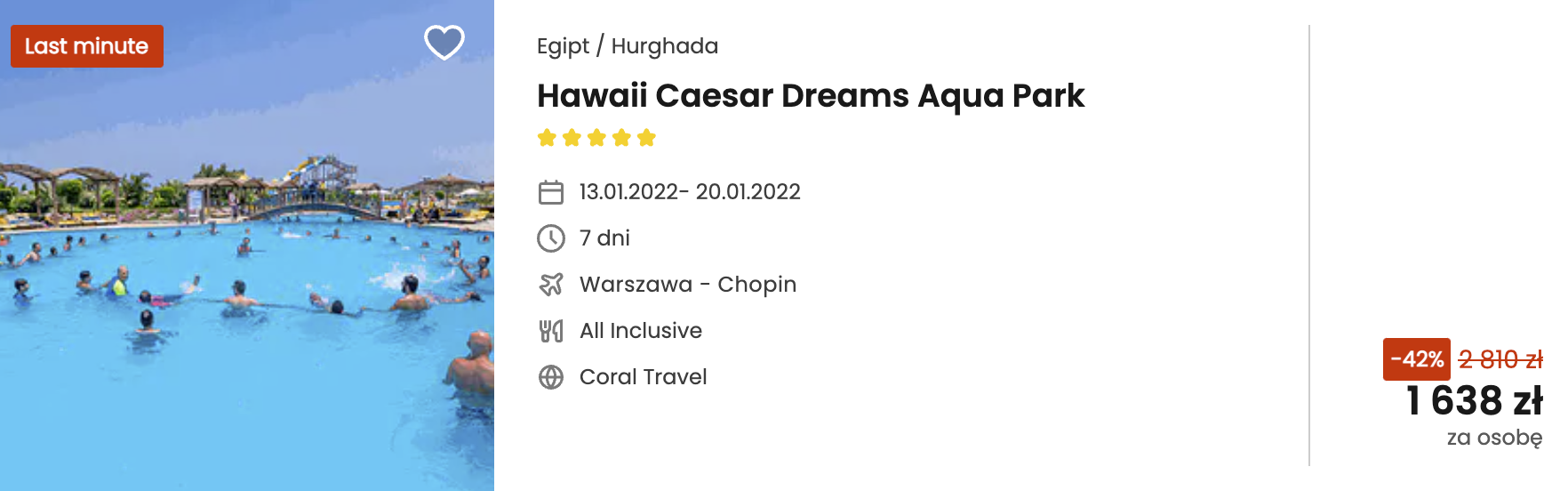Click the globe tour operator icon
Screen dimensions: 1568x491
[551, 377]
